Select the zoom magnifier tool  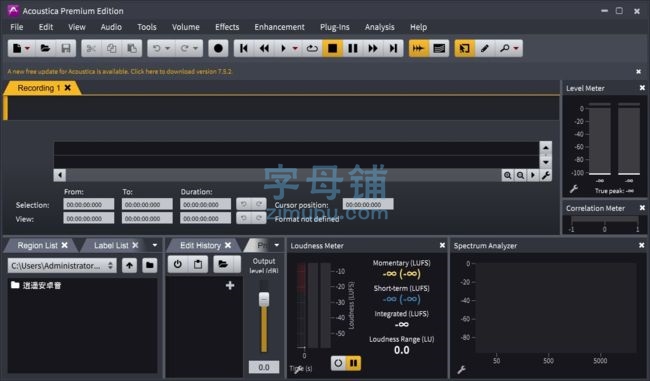pyautogui.click(x=504, y=49)
